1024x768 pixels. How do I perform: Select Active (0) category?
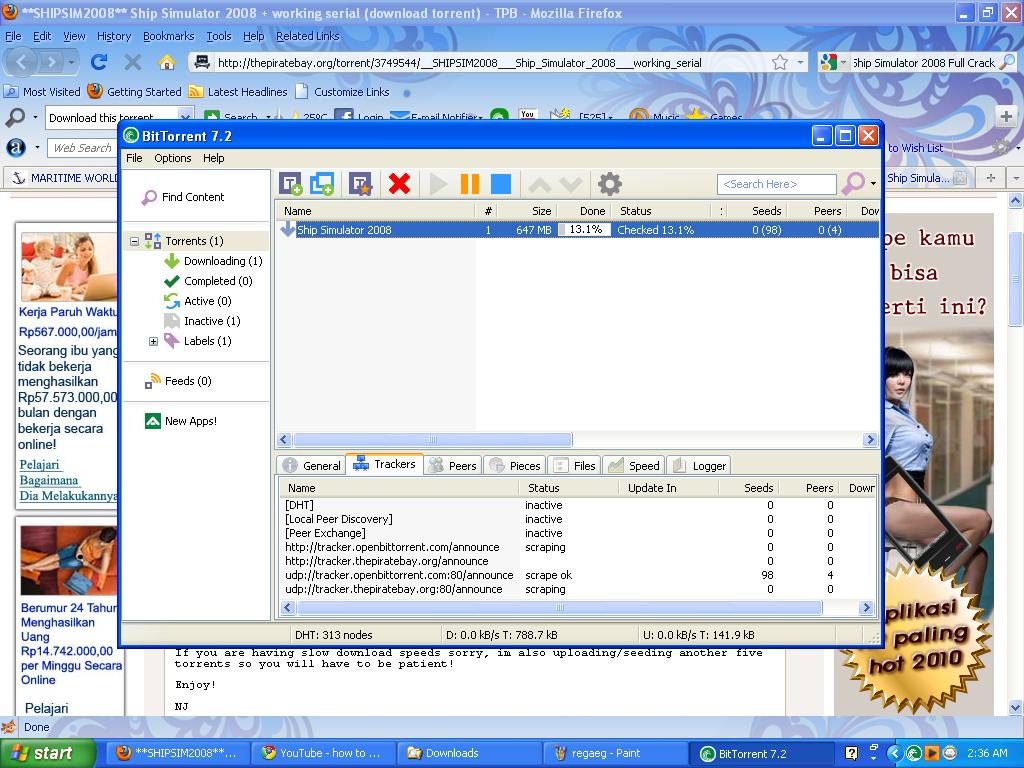click(x=198, y=301)
